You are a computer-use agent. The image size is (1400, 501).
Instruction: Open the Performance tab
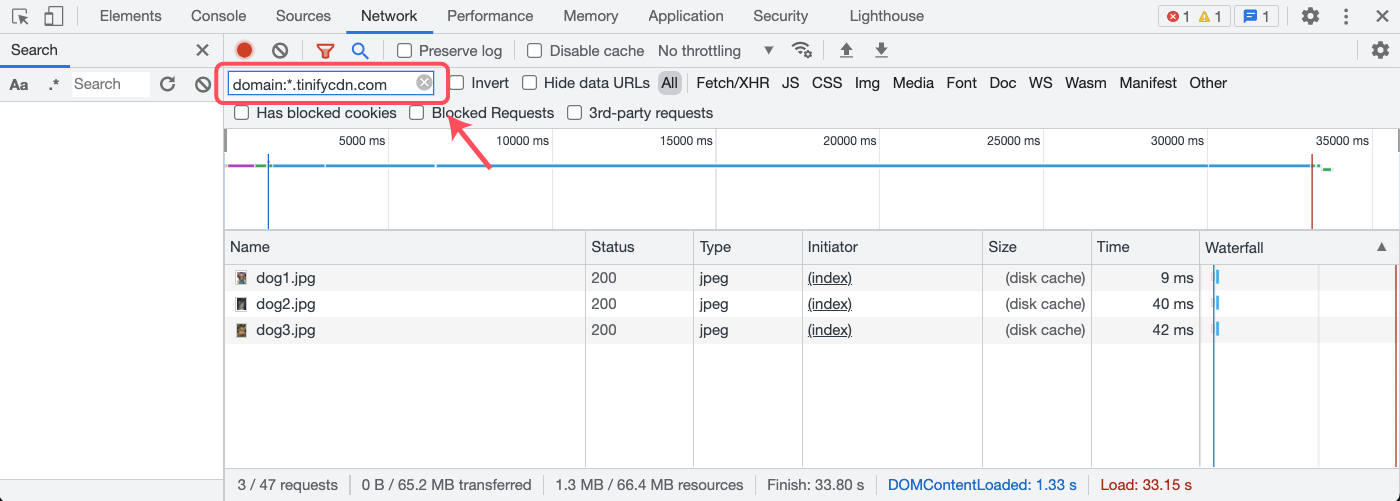click(x=490, y=16)
